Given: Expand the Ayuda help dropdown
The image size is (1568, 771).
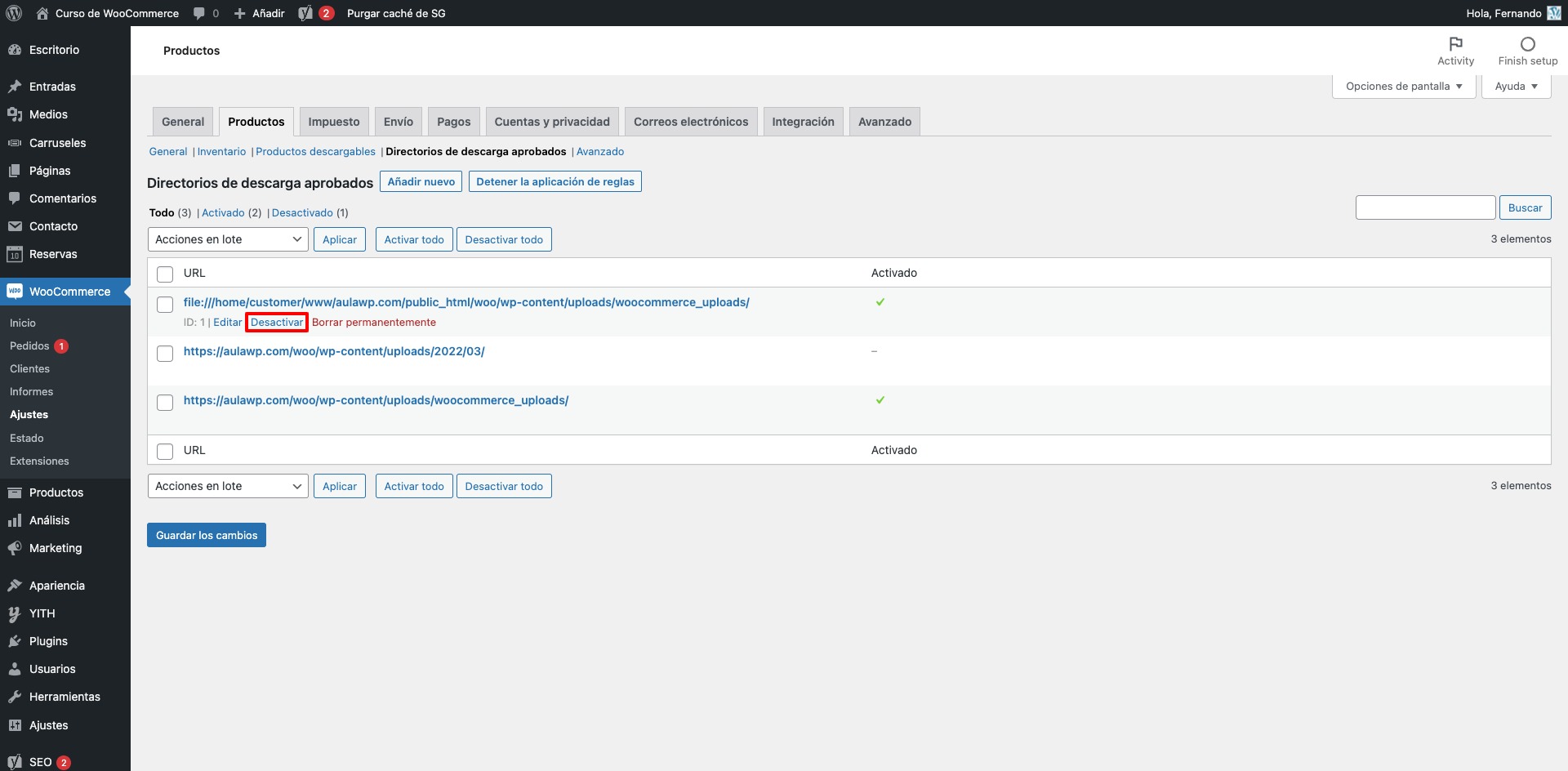Looking at the screenshot, I should 1516,86.
